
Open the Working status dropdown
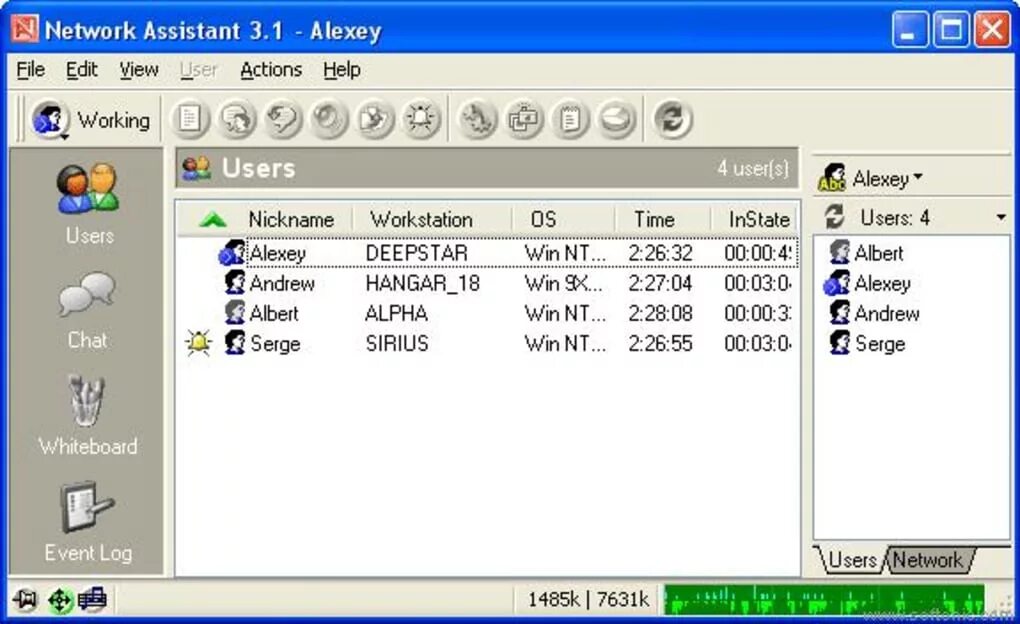pos(90,120)
